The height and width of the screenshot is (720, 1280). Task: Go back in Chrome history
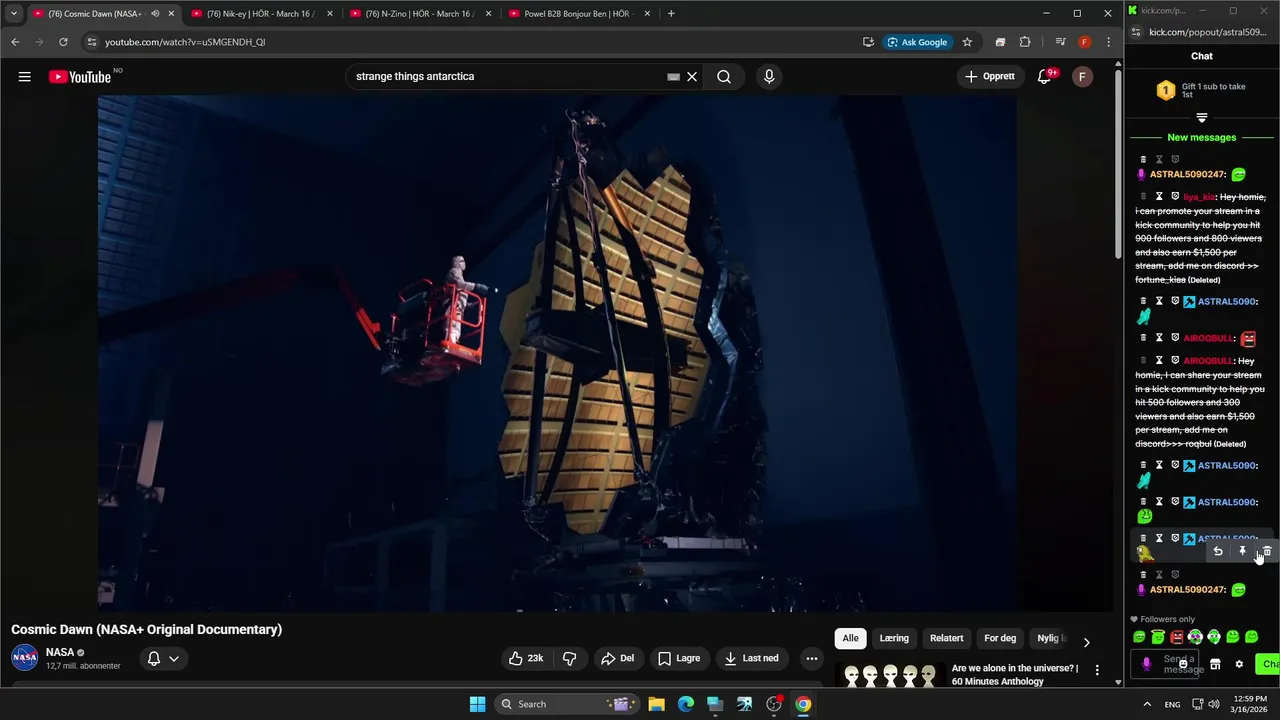point(15,42)
